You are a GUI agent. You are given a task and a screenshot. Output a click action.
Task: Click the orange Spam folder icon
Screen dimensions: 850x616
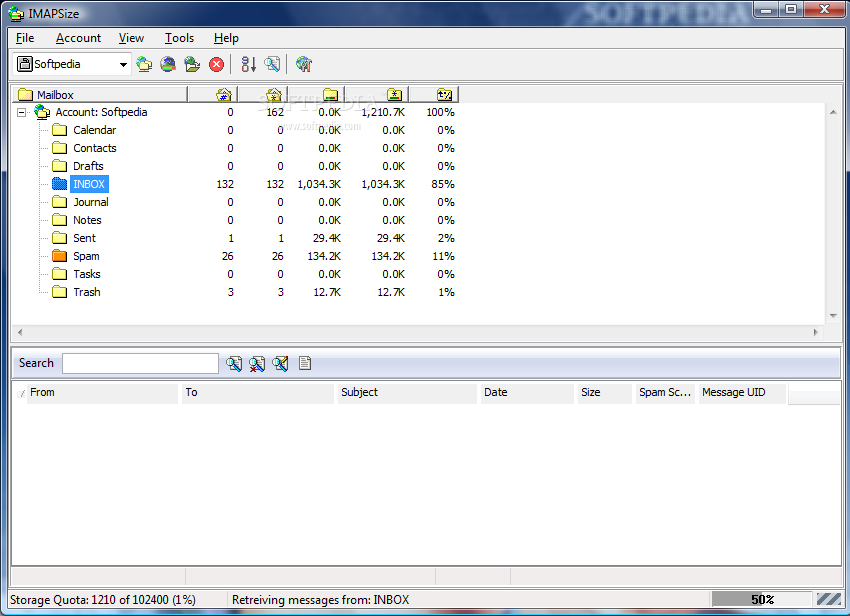coord(60,256)
